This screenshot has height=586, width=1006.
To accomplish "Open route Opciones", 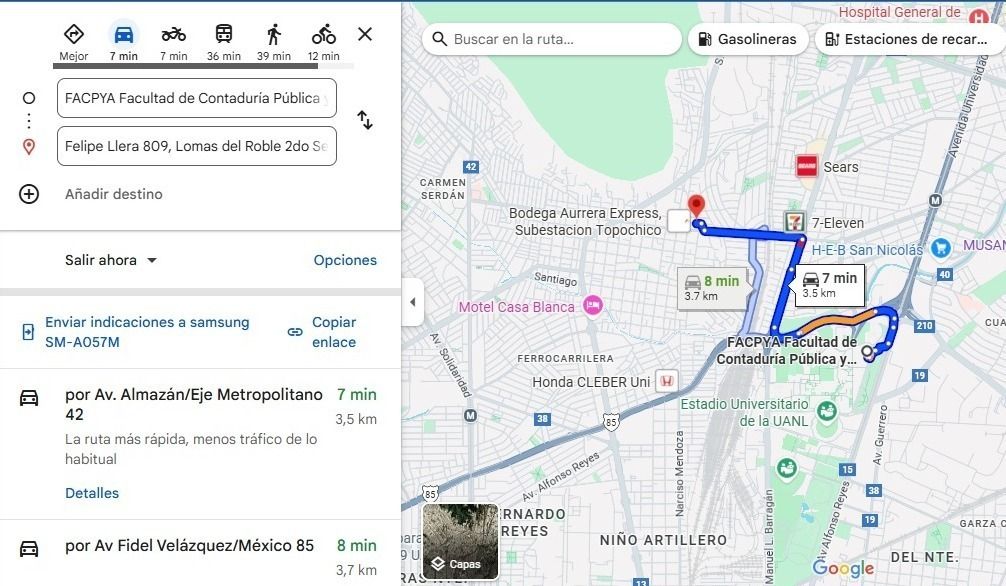I will [345, 260].
